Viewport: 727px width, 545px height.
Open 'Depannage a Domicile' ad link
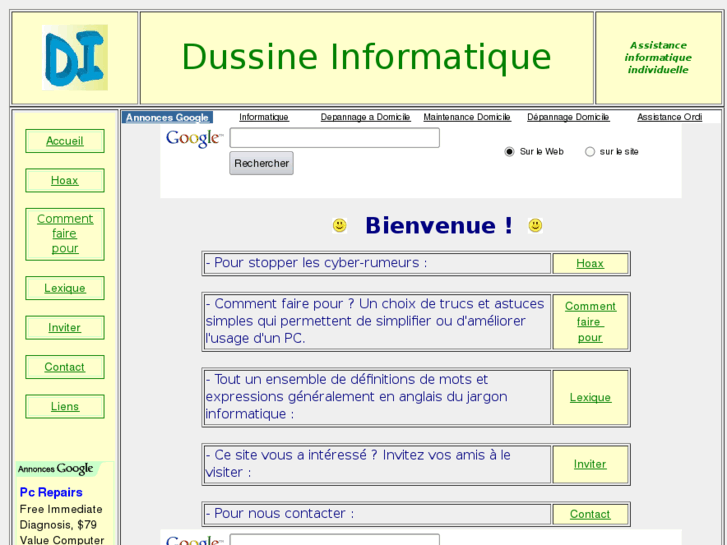(365, 117)
